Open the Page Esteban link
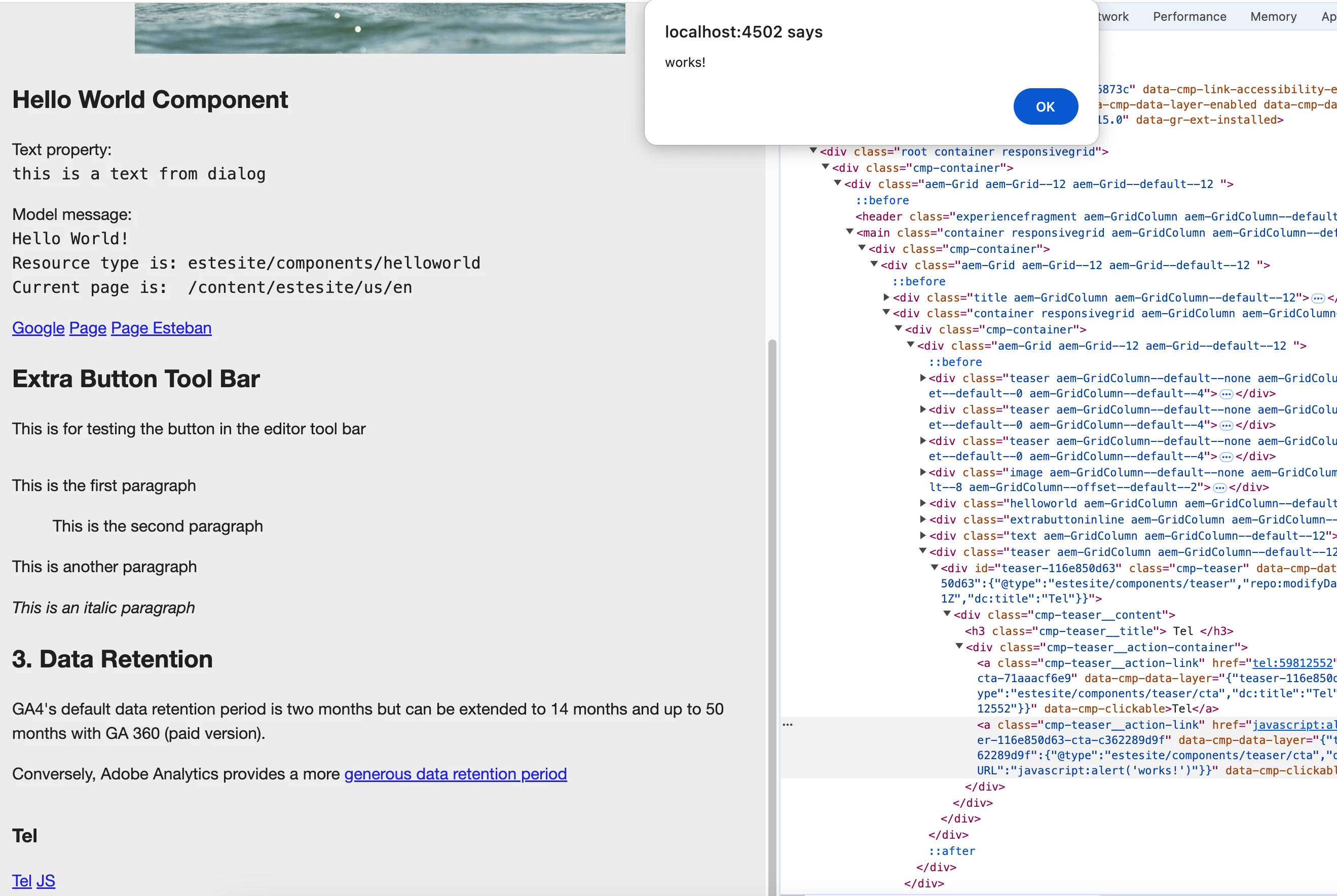 (x=161, y=328)
